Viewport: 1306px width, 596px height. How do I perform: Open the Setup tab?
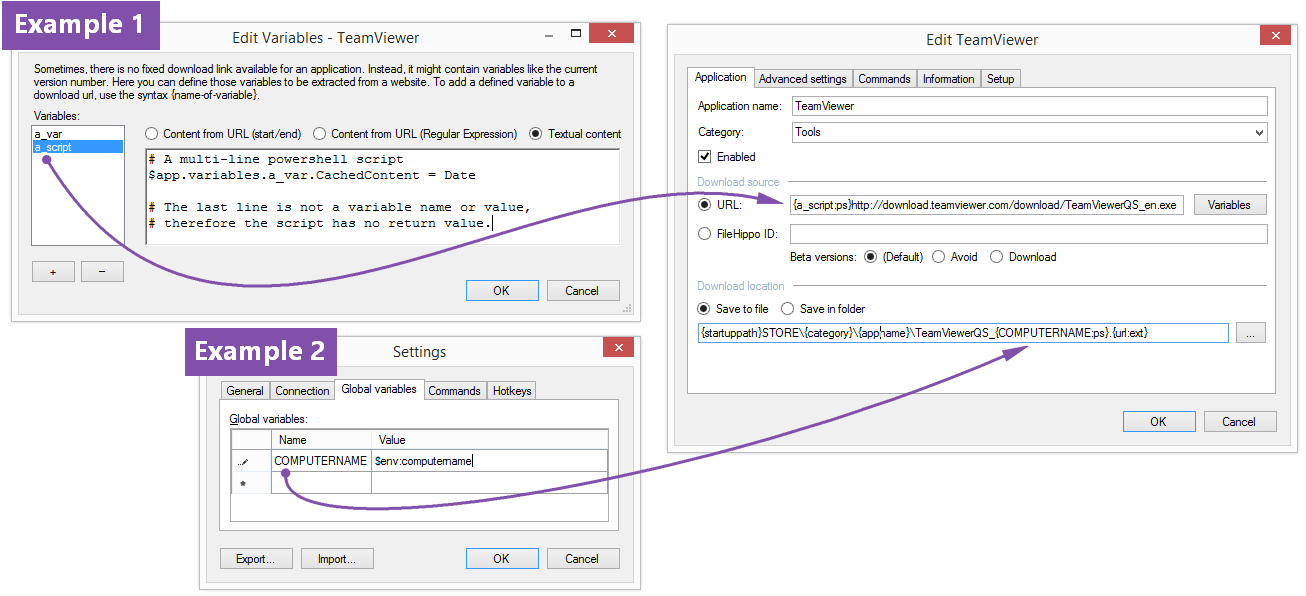click(x=1000, y=79)
